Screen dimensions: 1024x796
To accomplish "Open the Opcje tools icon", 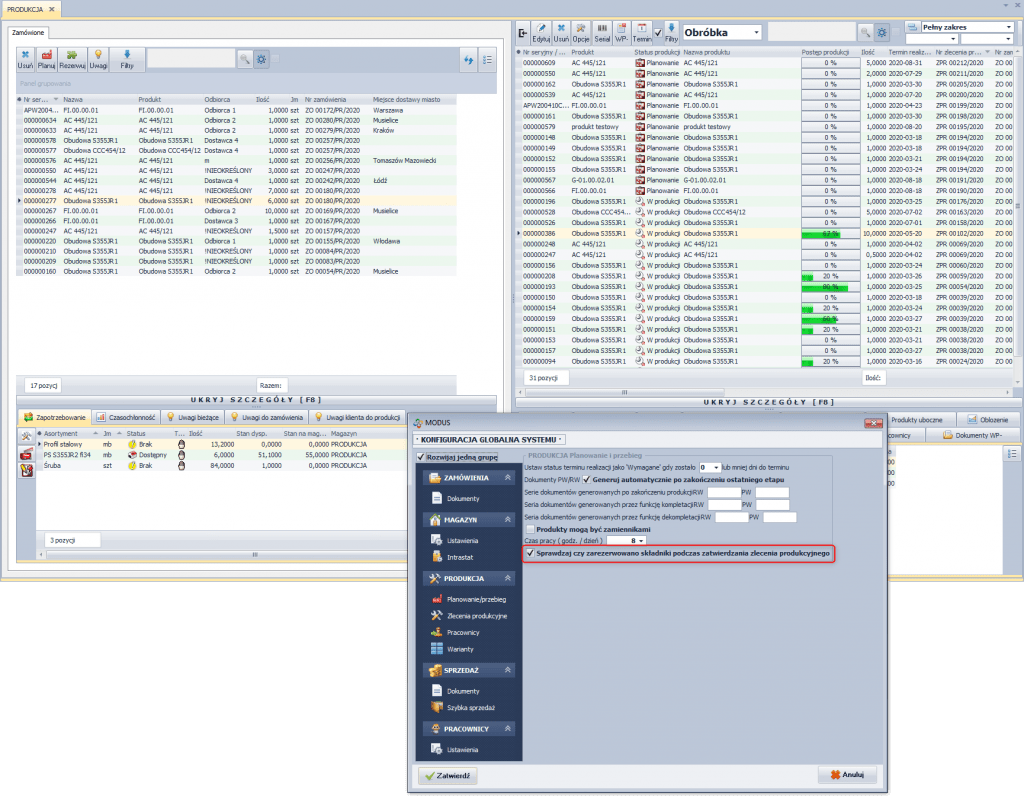I will click(x=581, y=33).
